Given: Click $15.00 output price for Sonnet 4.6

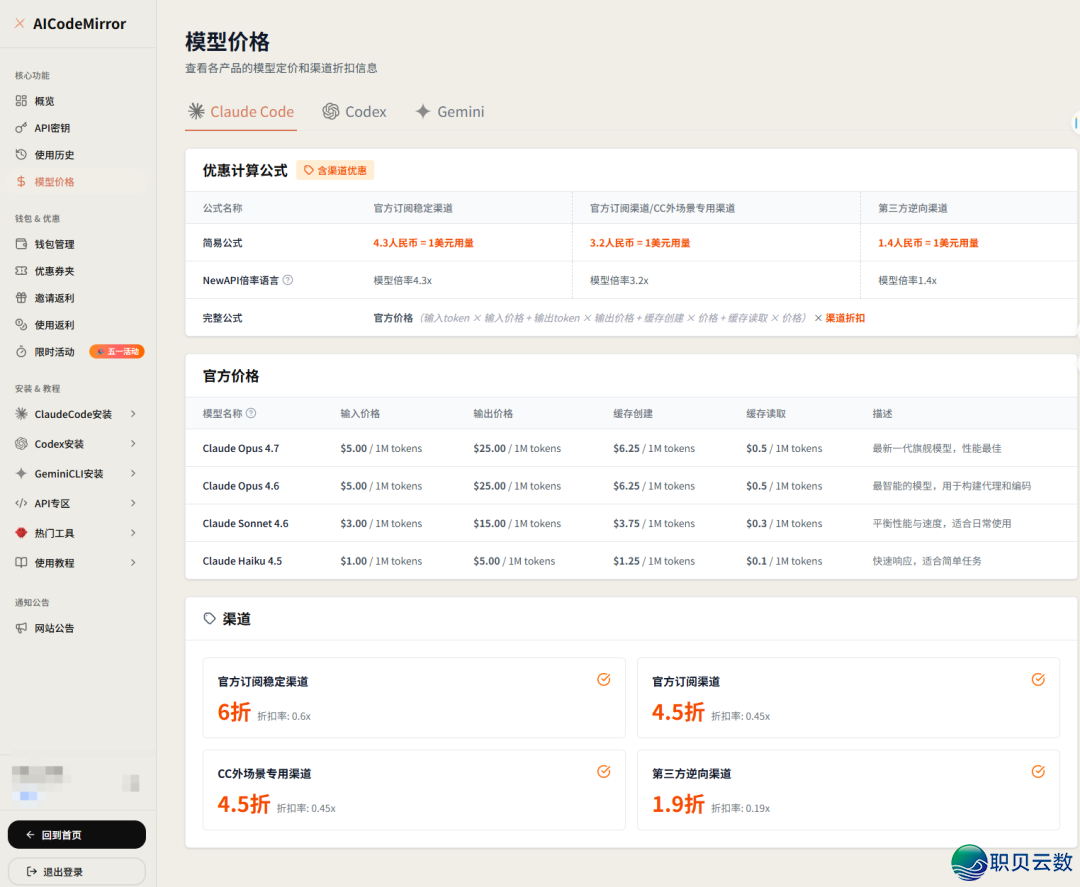Looking at the screenshot, I should (x=489, y=523).
